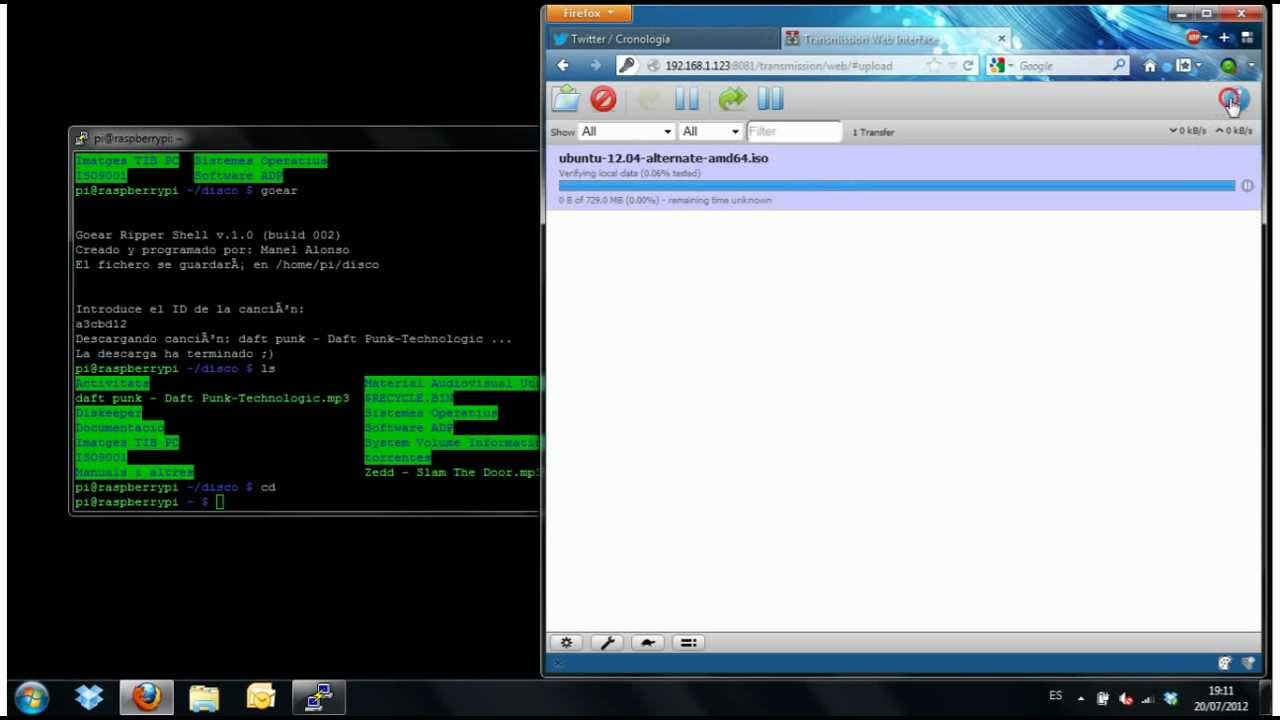Click the search magnifier icon
Viewport: 1280px width, 720px height.
coord(1120,66)
